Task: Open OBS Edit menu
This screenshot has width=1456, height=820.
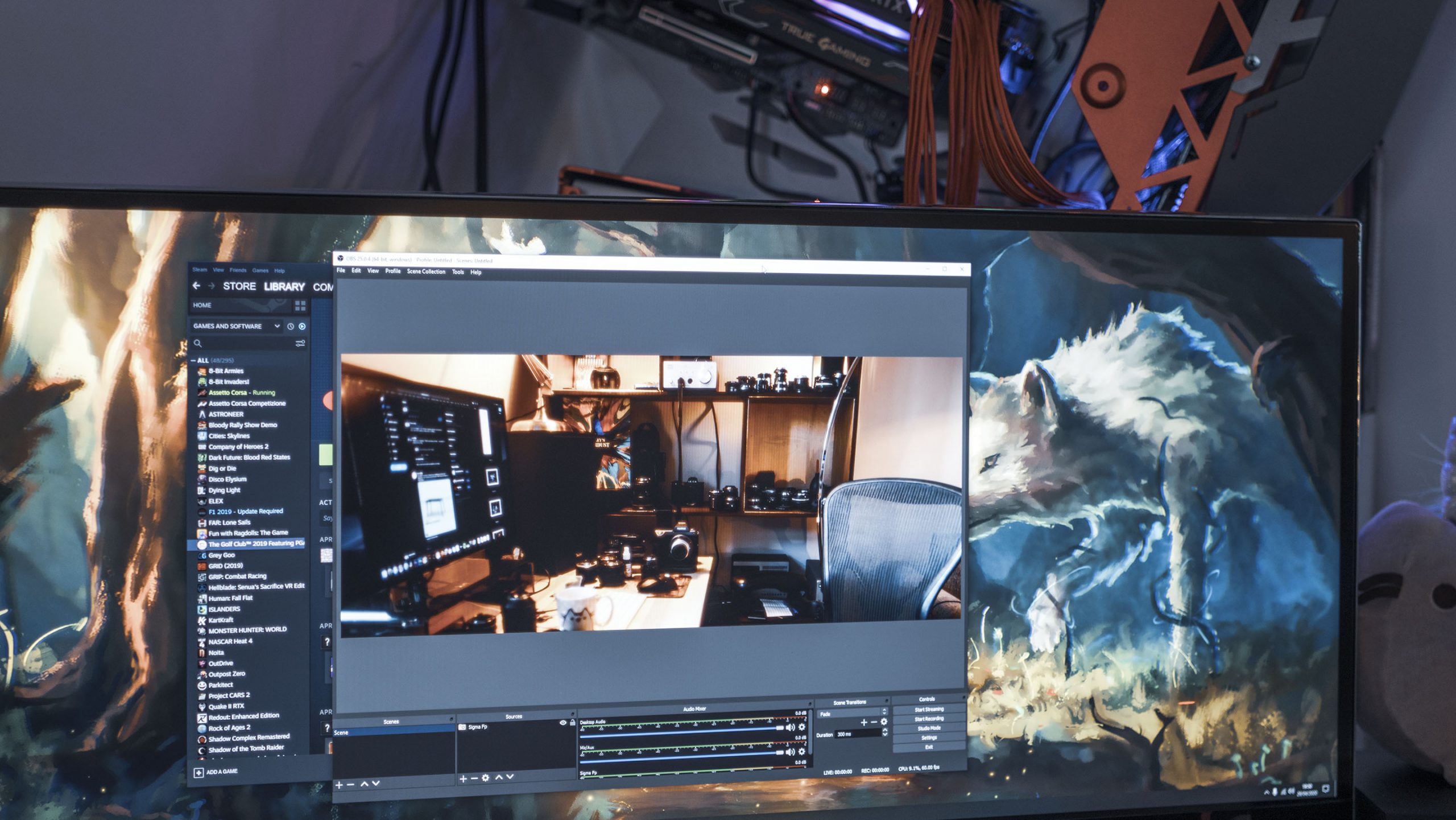Action: coord(356,270)
